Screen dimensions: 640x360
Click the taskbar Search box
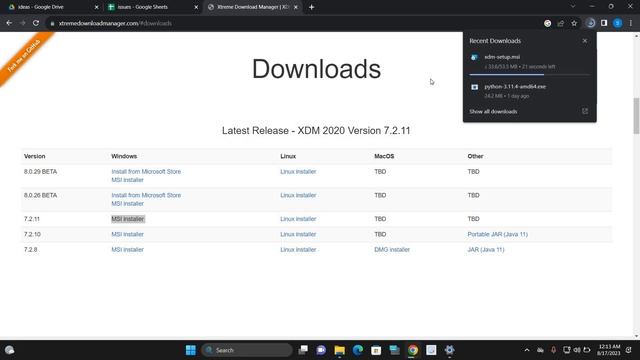[x=247, y=350]
